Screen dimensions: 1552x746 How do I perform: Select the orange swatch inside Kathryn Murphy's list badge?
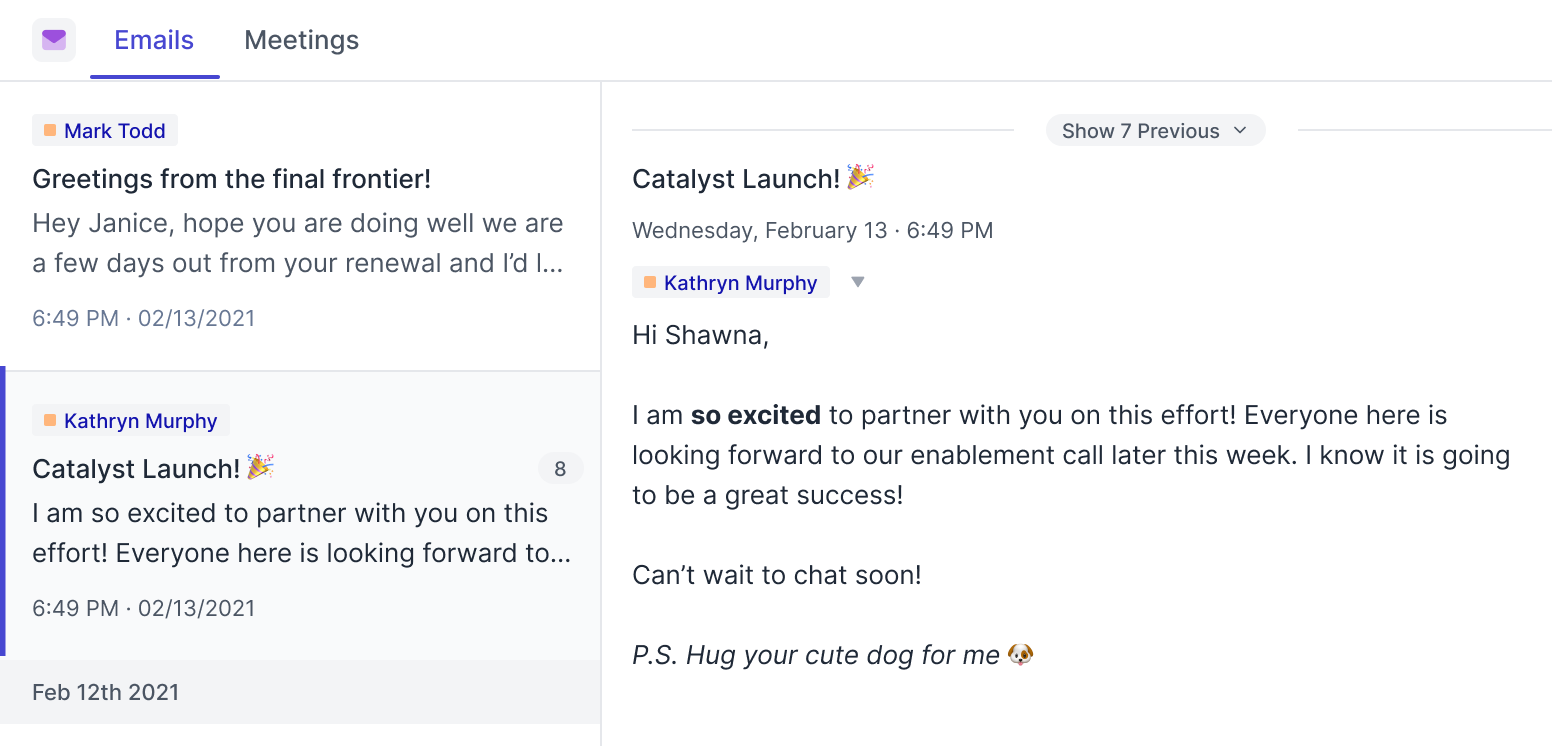[49, 420]
